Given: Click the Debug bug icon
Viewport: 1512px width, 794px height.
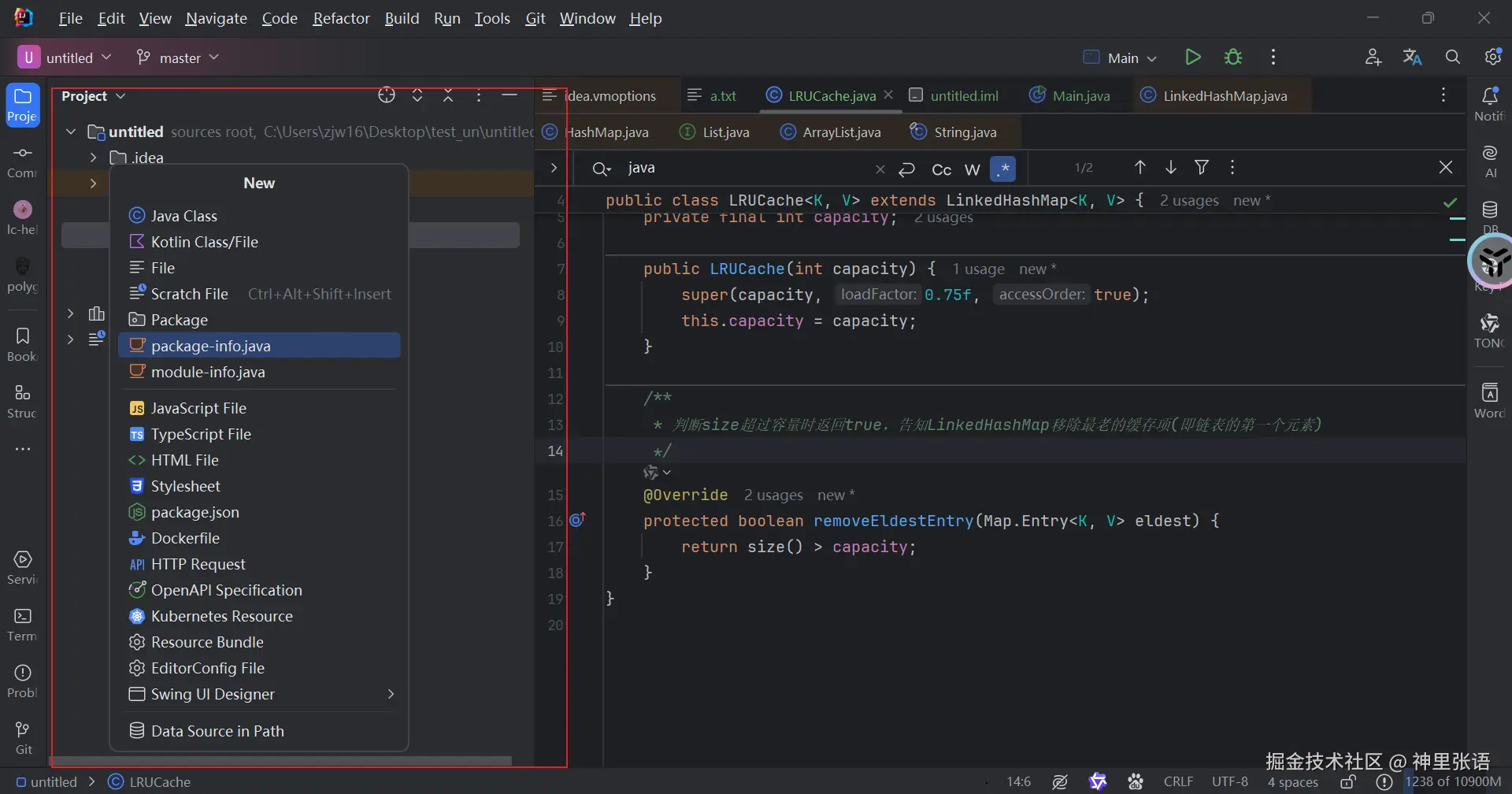Looking at the screenshot, I should (x=1233, y=58).
